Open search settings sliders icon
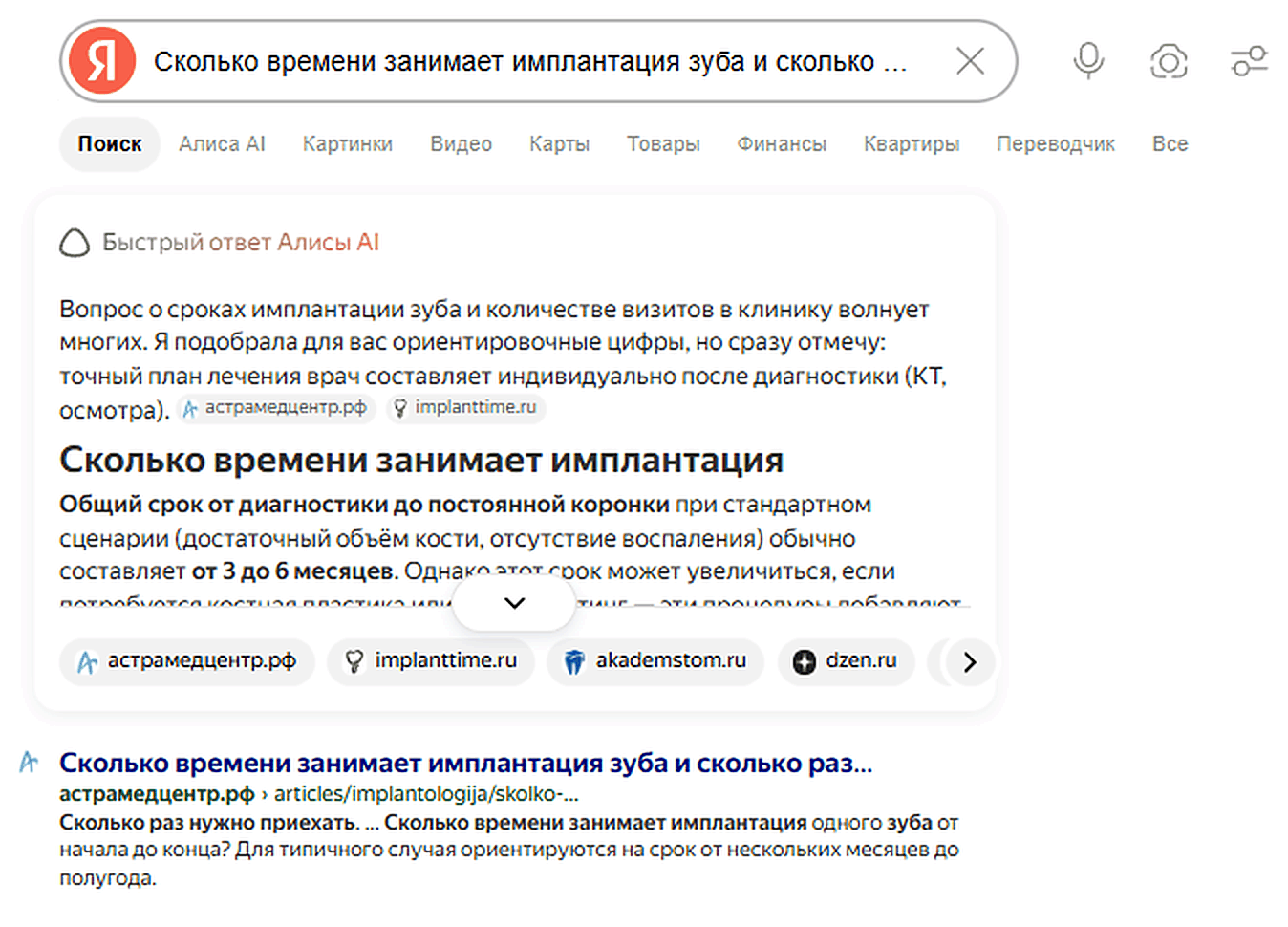The image size is (1288, 927). pos(1249,61)
